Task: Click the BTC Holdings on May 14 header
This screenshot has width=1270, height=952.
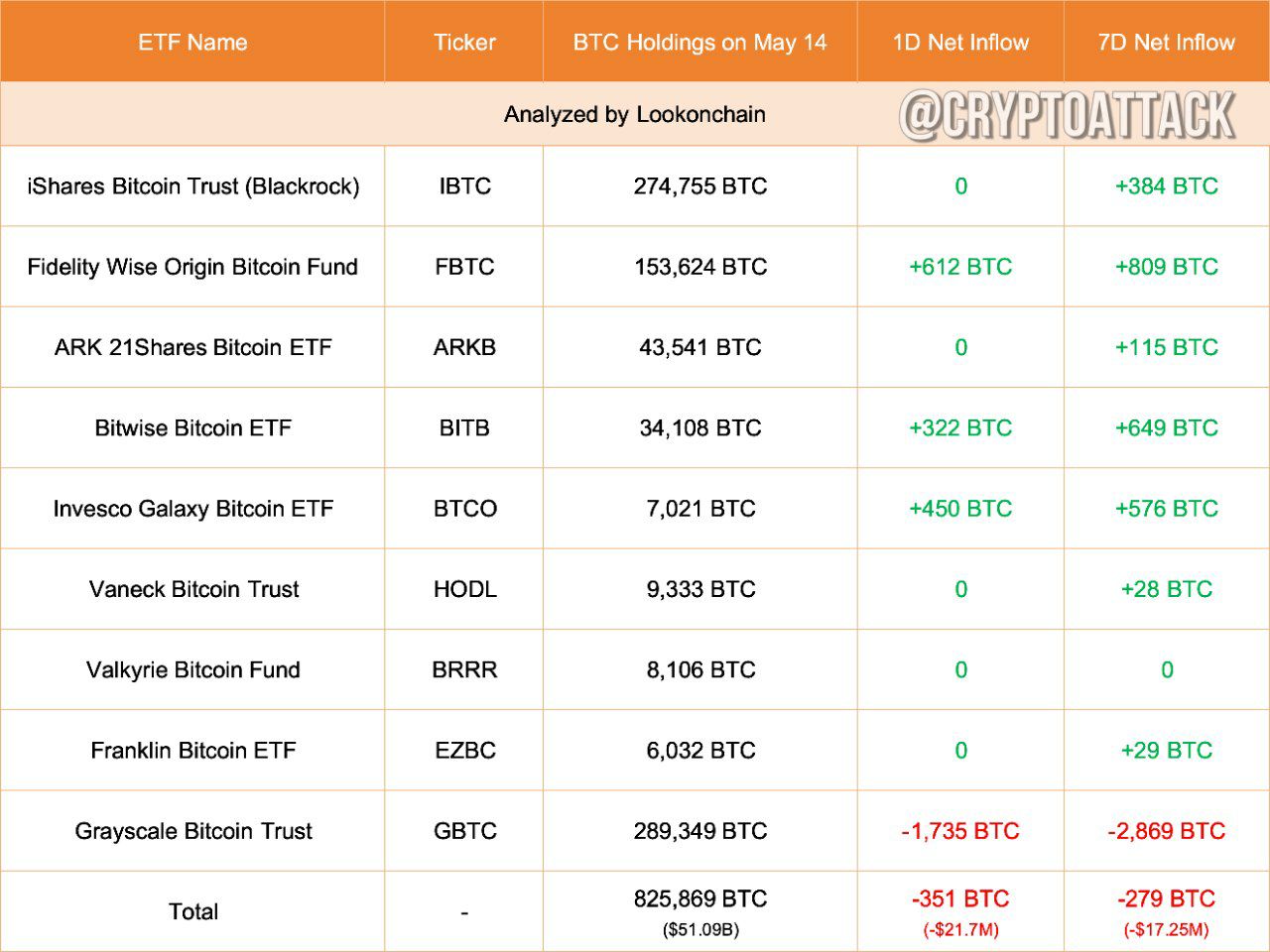Action: click(700, 43)
